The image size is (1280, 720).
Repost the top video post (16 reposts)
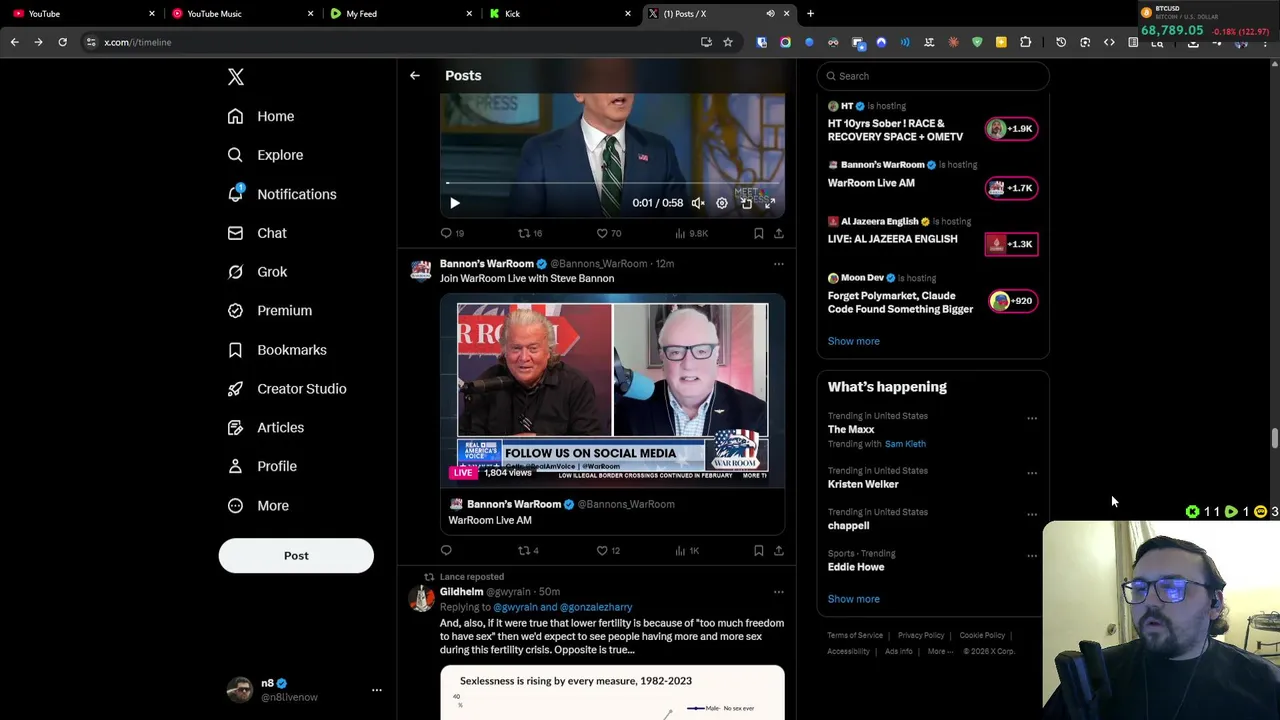tap(529, 233)
